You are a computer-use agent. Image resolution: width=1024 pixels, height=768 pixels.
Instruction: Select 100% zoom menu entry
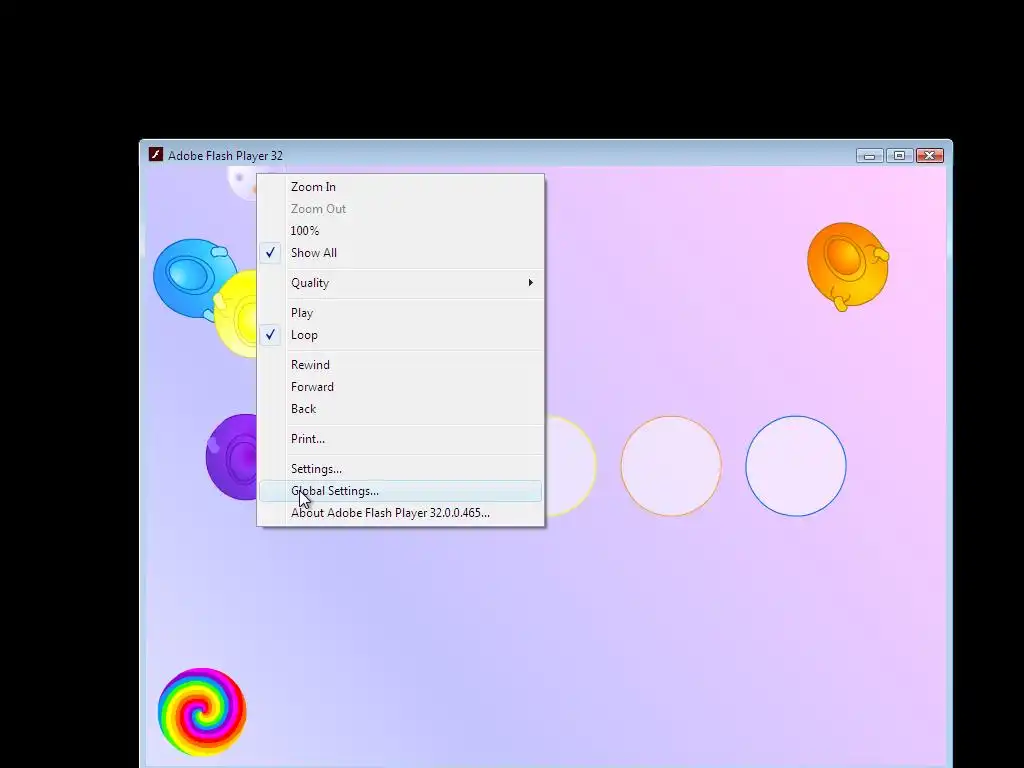(400, 231)
